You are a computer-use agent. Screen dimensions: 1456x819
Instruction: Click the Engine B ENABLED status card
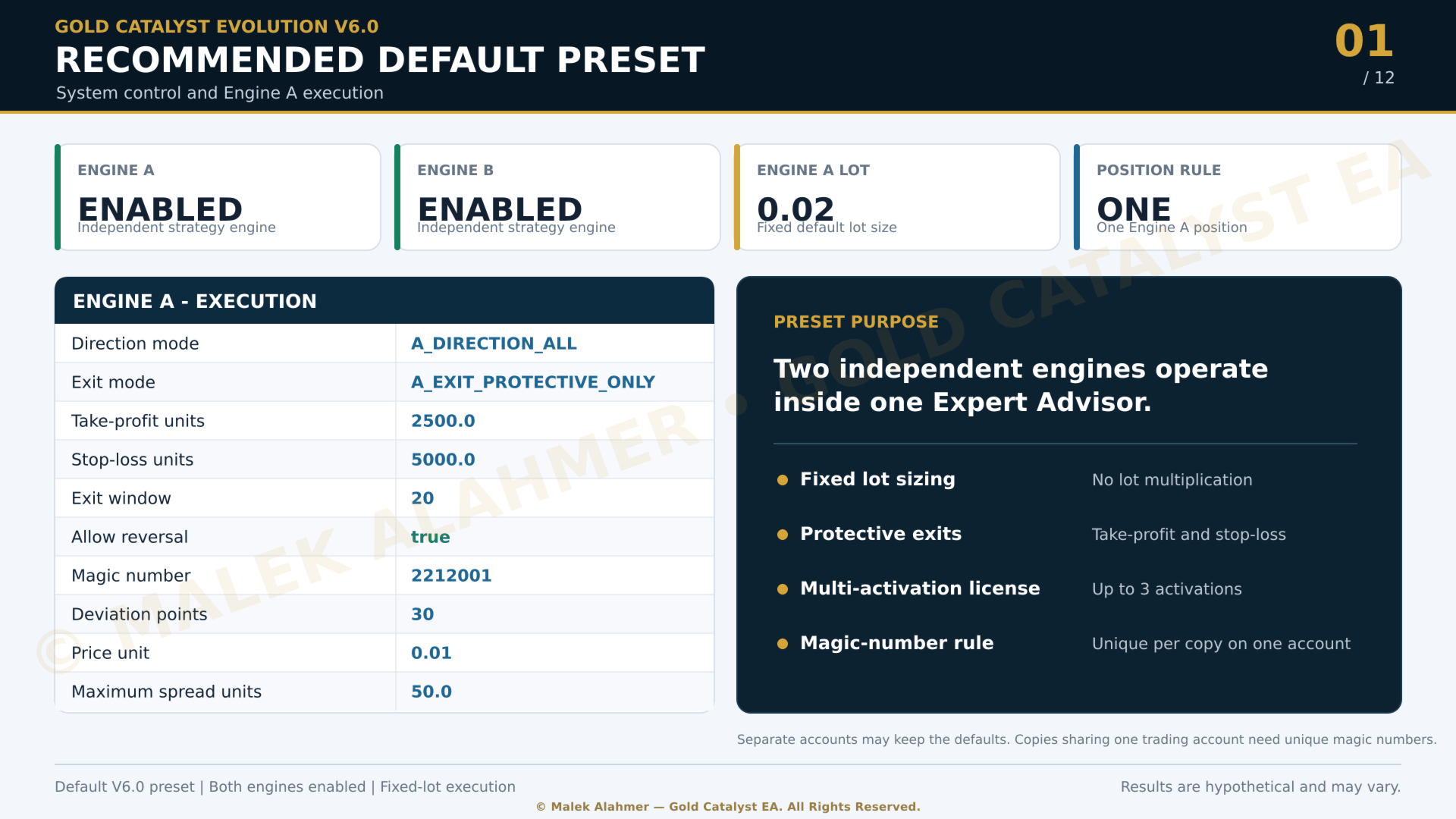pyautogui.click(x=557, y=197)
